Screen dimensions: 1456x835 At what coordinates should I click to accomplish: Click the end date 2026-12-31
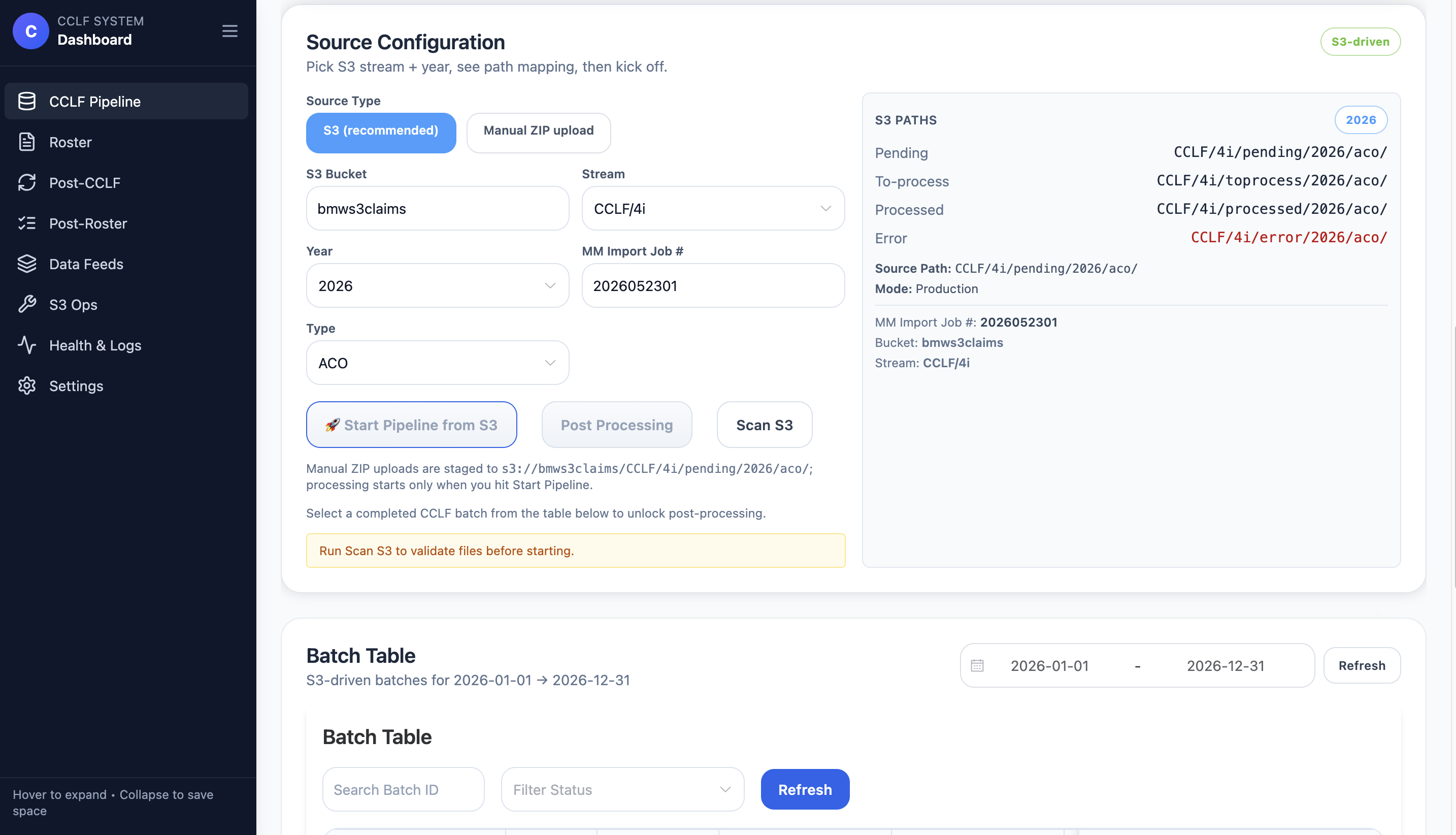pyautogui.click(x=1226, y=665)
